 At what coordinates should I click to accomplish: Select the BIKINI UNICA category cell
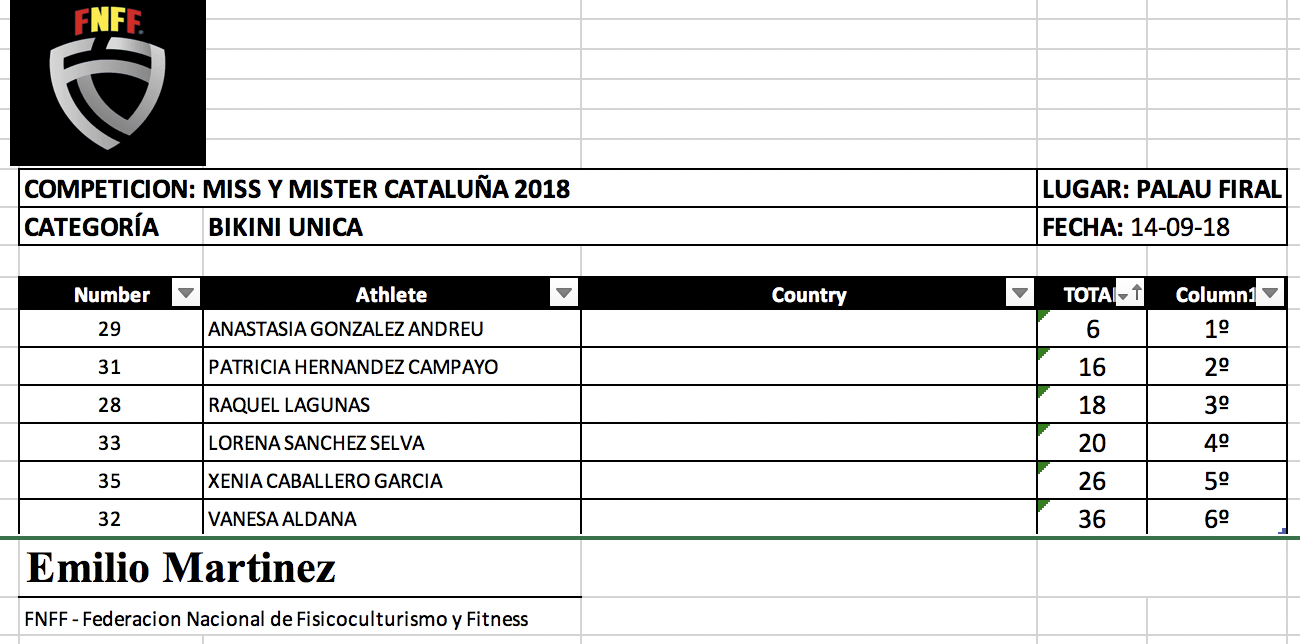[286, 228]
